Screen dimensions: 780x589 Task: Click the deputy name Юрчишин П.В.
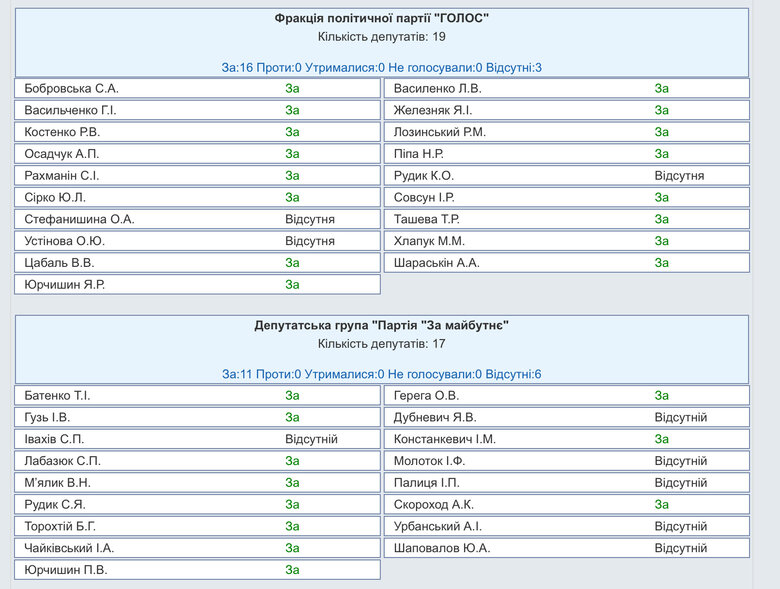pos(66,570)
